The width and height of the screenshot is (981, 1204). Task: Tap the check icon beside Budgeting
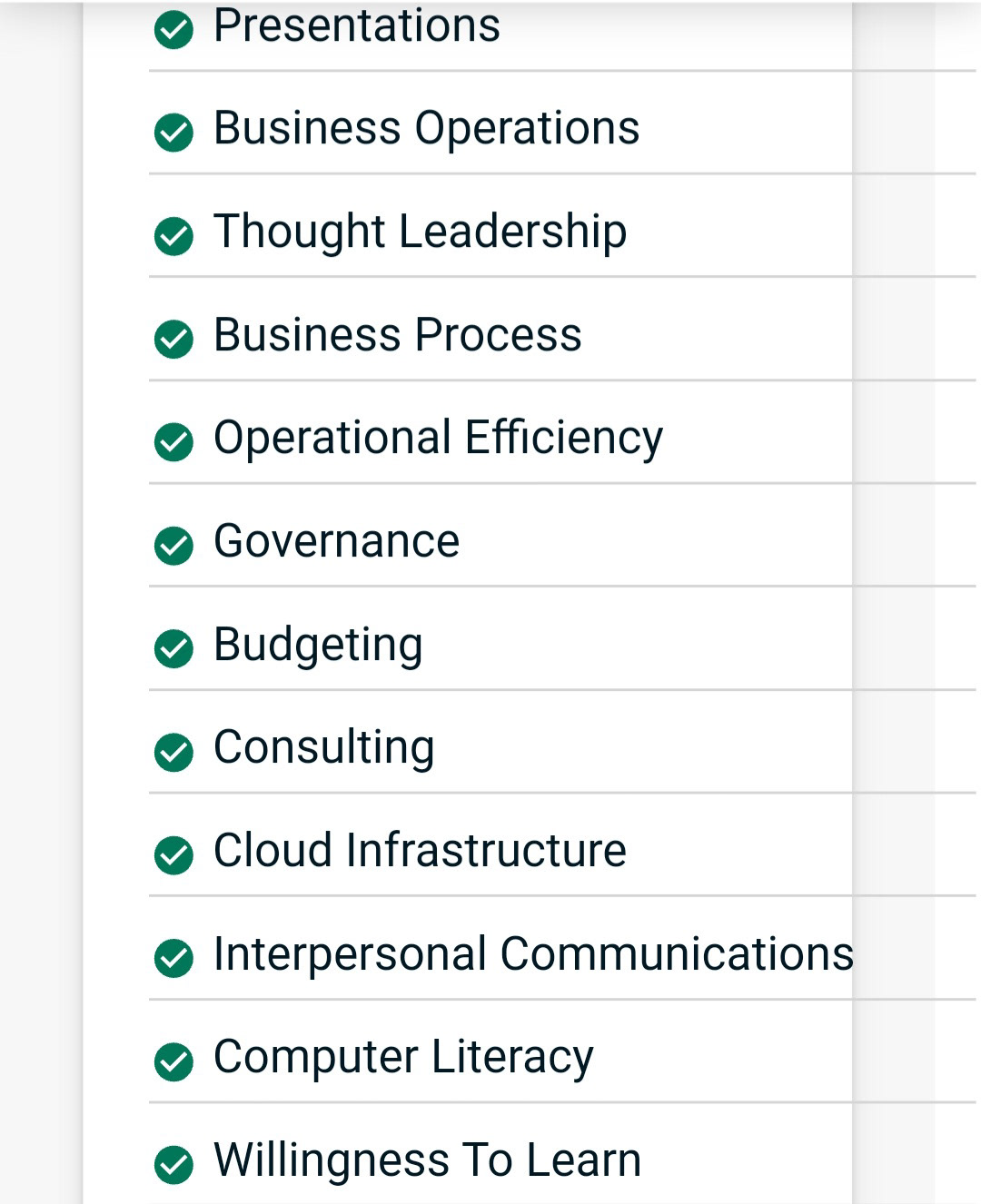click(x=173, y=648)
